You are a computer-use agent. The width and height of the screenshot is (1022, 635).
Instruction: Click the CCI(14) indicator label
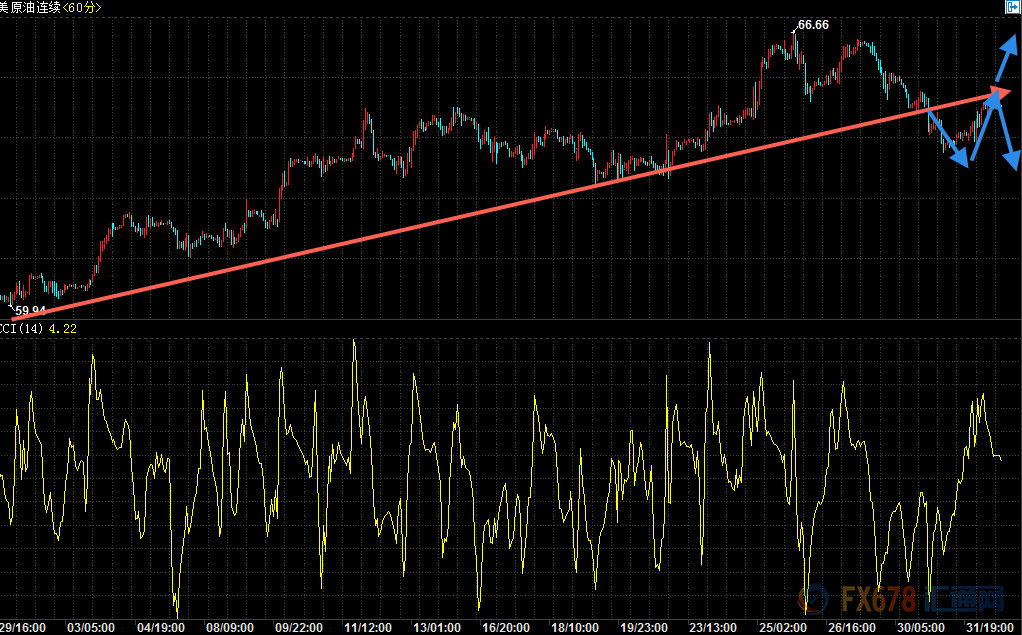click(x=22, y=328)
